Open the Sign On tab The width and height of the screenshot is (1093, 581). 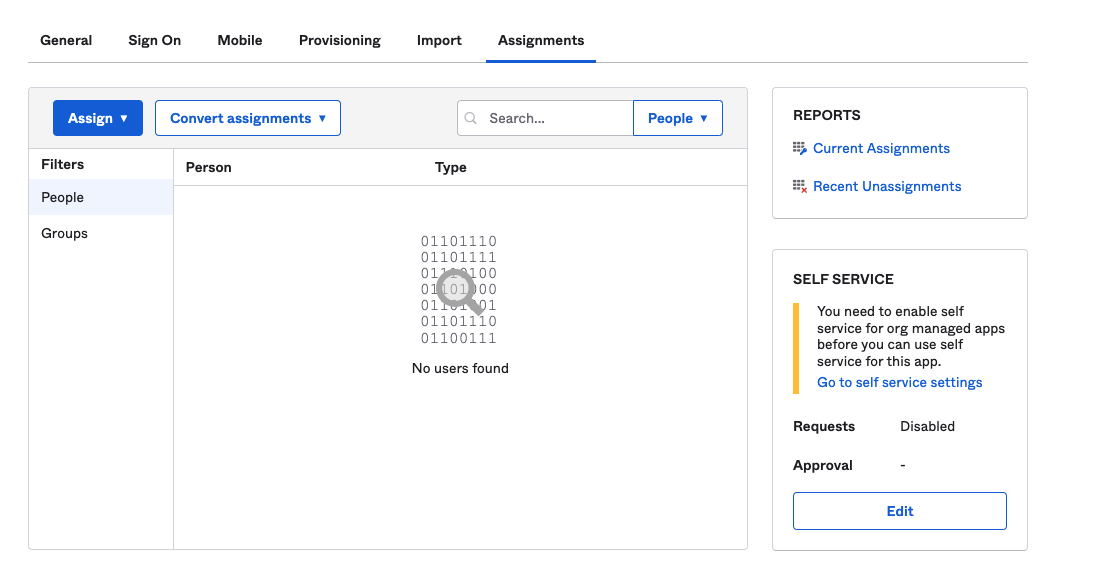coord(155,40)
